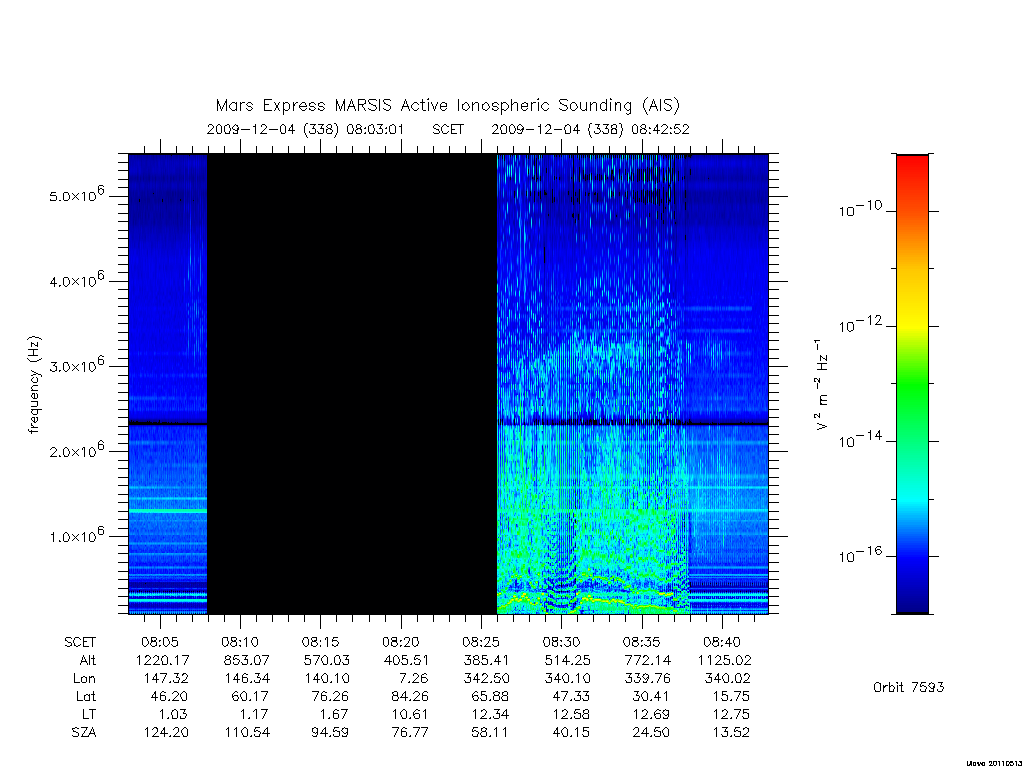
Task: Click the 08:30 SCET time tick label
Action: 562,642
